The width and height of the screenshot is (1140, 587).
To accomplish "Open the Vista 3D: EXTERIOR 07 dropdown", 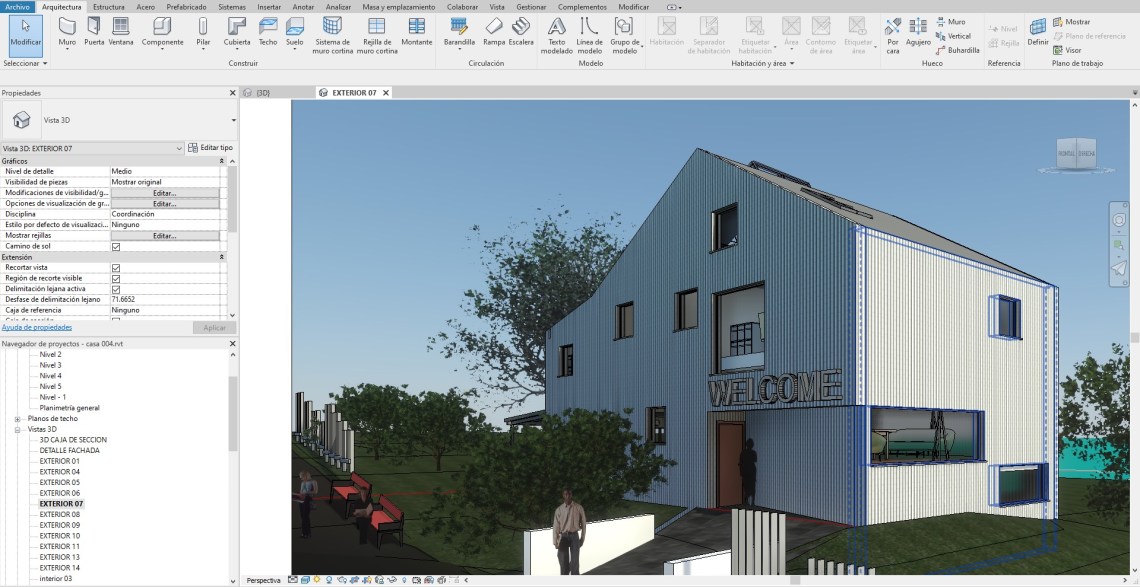I will coord(179,148).
